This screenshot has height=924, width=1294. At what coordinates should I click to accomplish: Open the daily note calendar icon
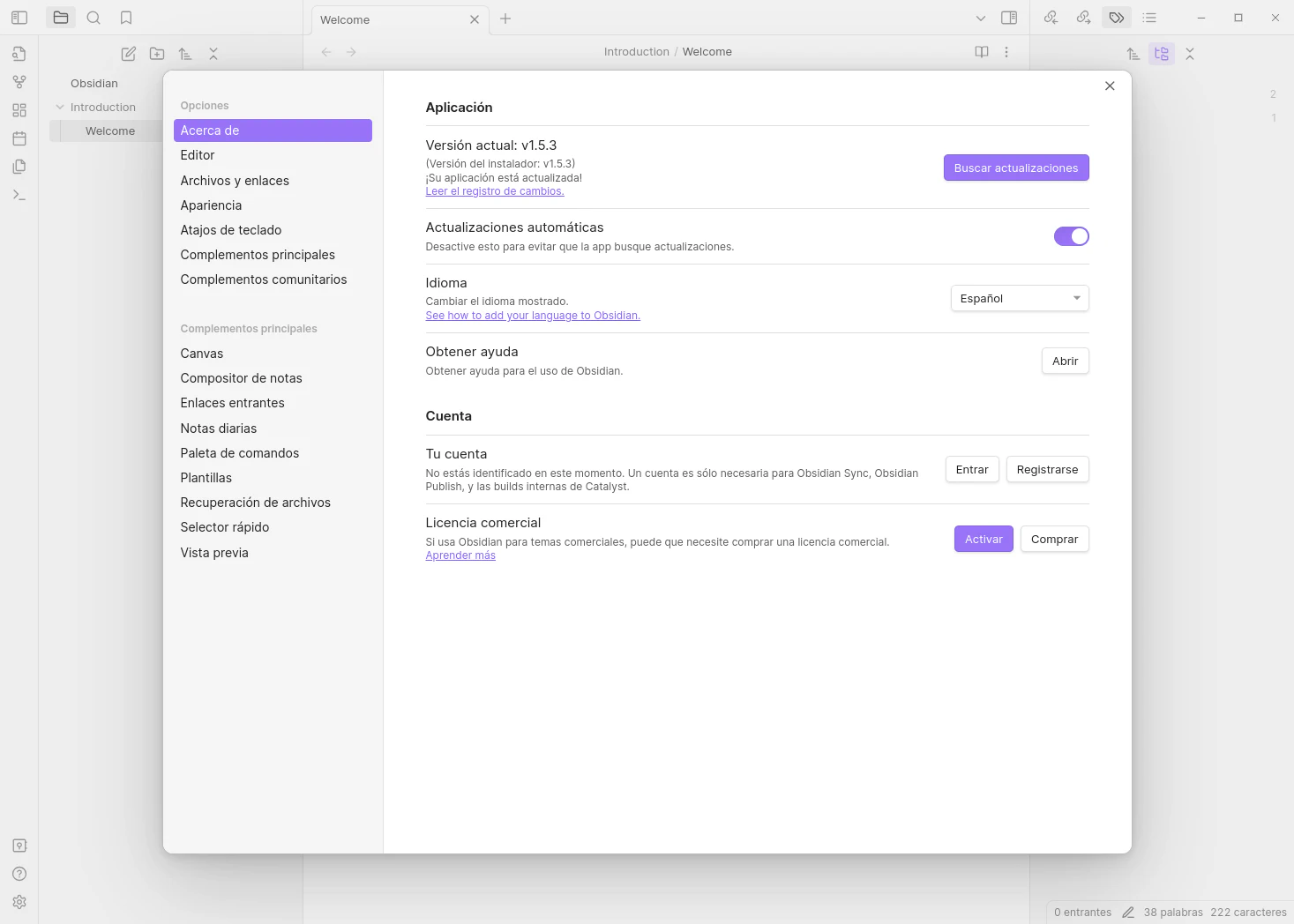click(19, 138)
